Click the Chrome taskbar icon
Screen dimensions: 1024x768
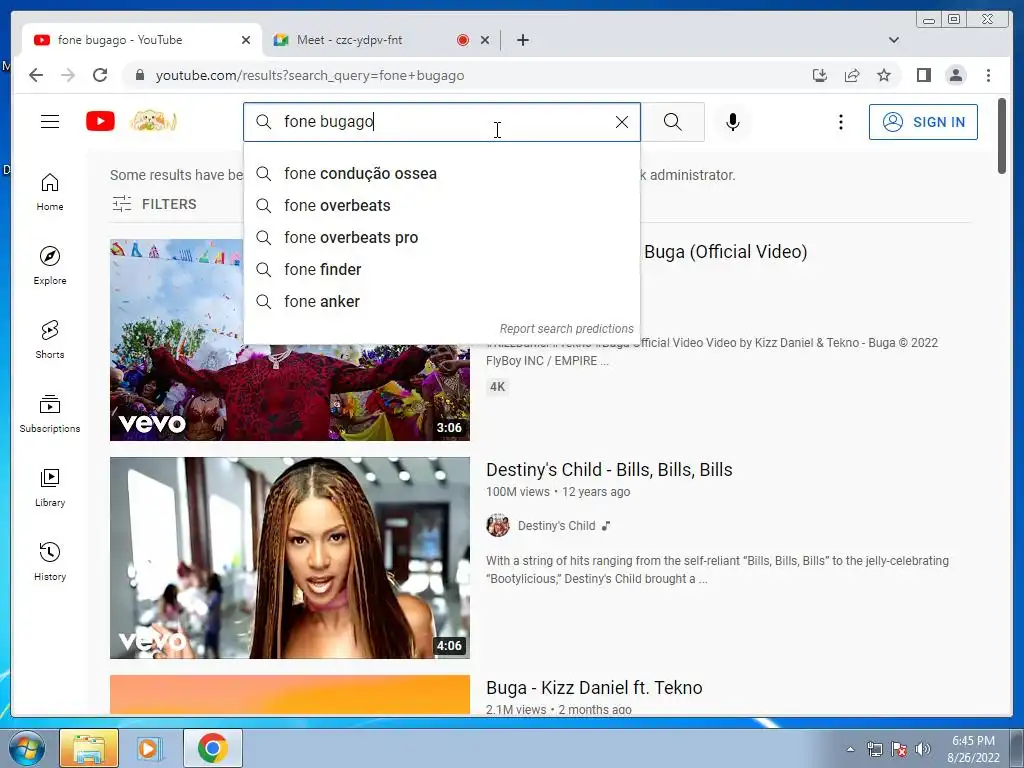tap(212, 748)
